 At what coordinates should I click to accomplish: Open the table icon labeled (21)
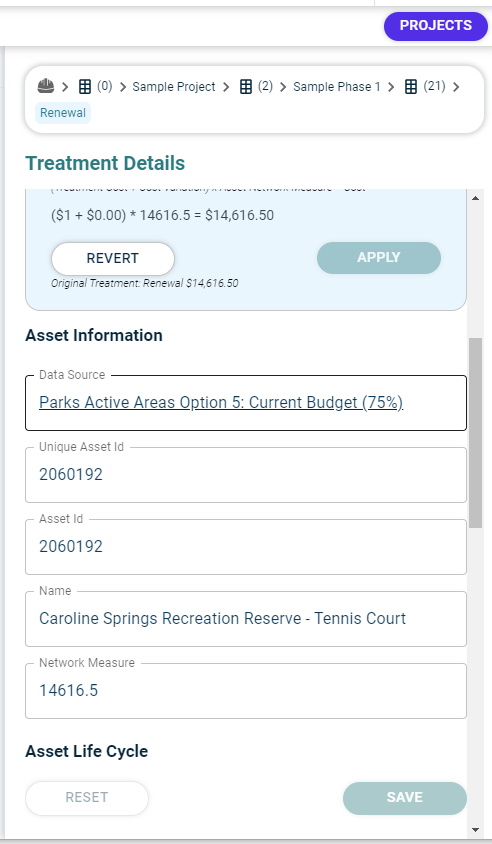[411, 87]
